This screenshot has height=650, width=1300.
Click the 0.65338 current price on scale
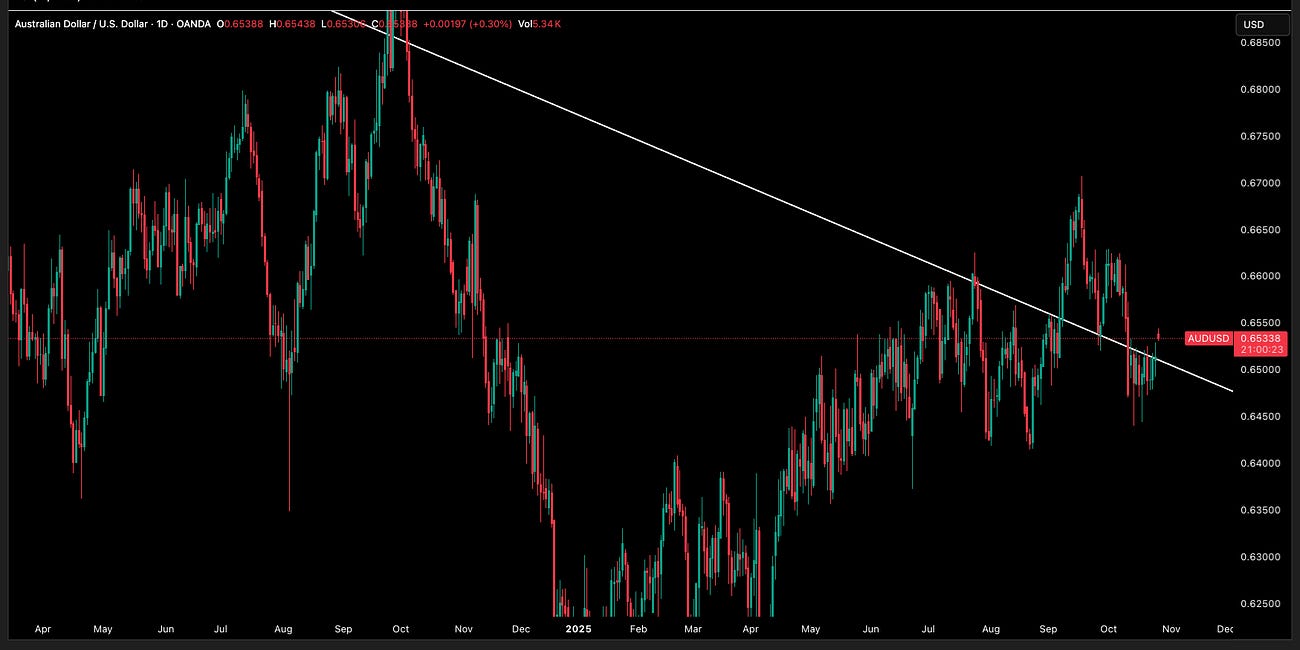pyautogui.click(x=1262, y=339)
